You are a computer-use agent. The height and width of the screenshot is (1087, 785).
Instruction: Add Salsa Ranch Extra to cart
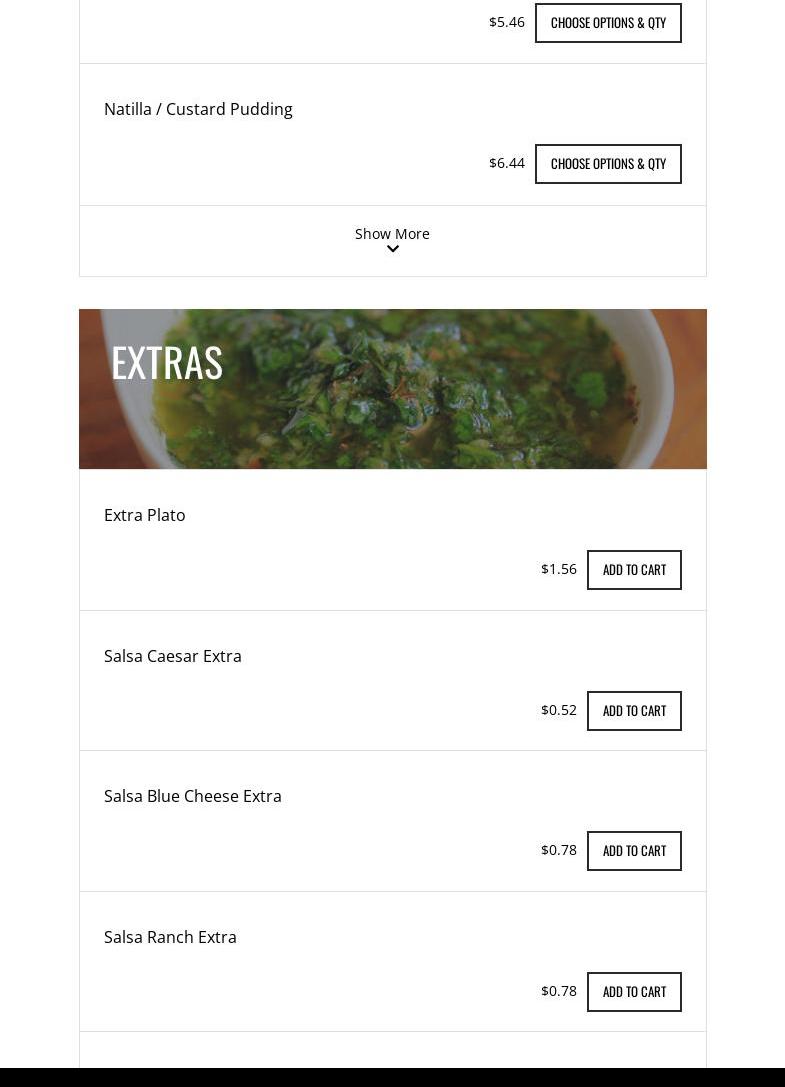[x=634, y=992]
